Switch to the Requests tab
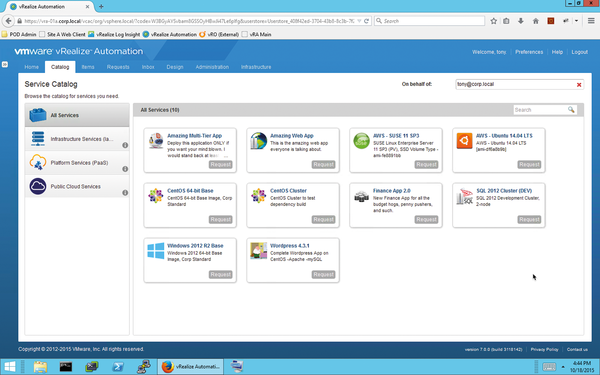Viewport: 600px width, 375px height. click(118, 67)
